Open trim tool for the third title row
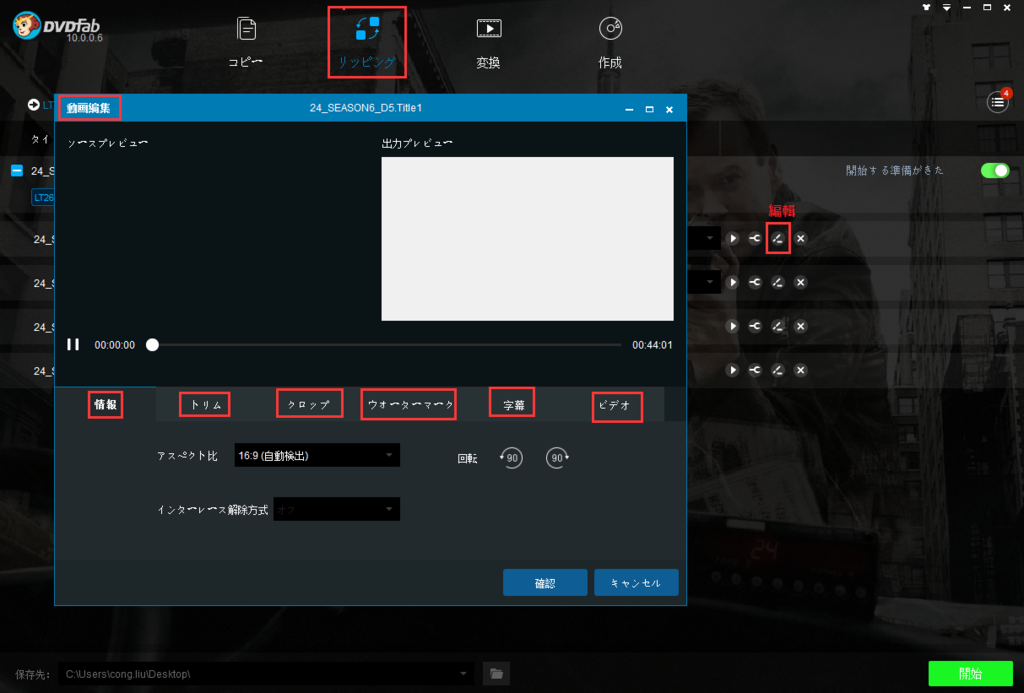Screen dimensions: 1024x693 pos(755,326)
